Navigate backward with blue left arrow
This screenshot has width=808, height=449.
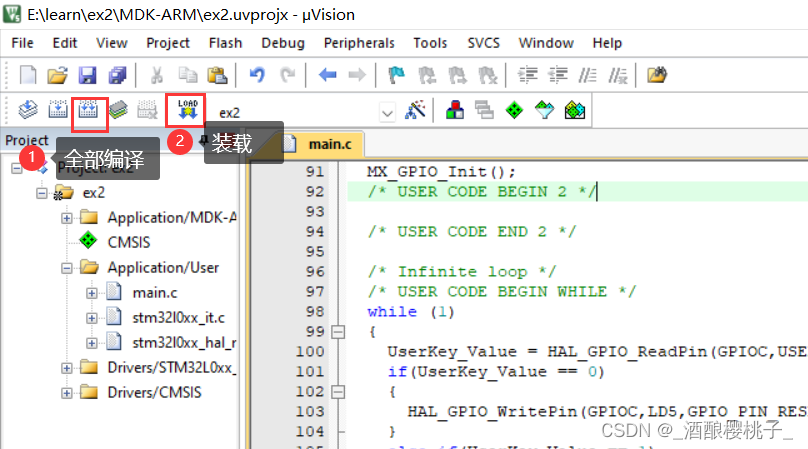327,75
